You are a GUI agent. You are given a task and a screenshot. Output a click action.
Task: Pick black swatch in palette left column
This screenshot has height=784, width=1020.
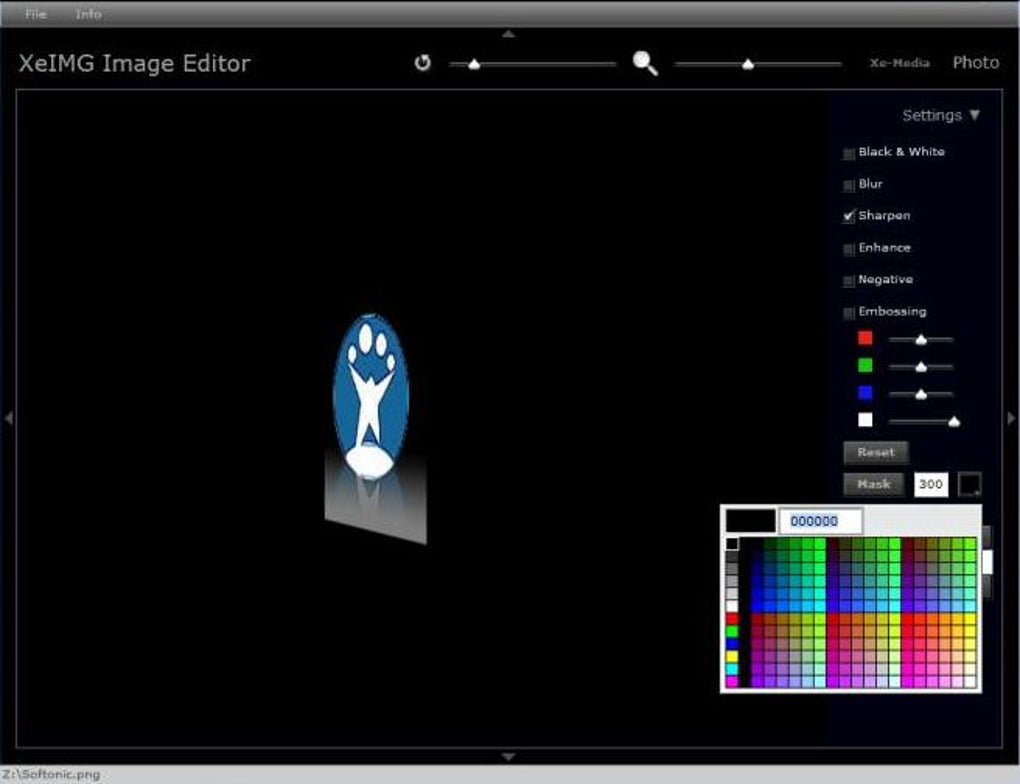coord(732,544)
